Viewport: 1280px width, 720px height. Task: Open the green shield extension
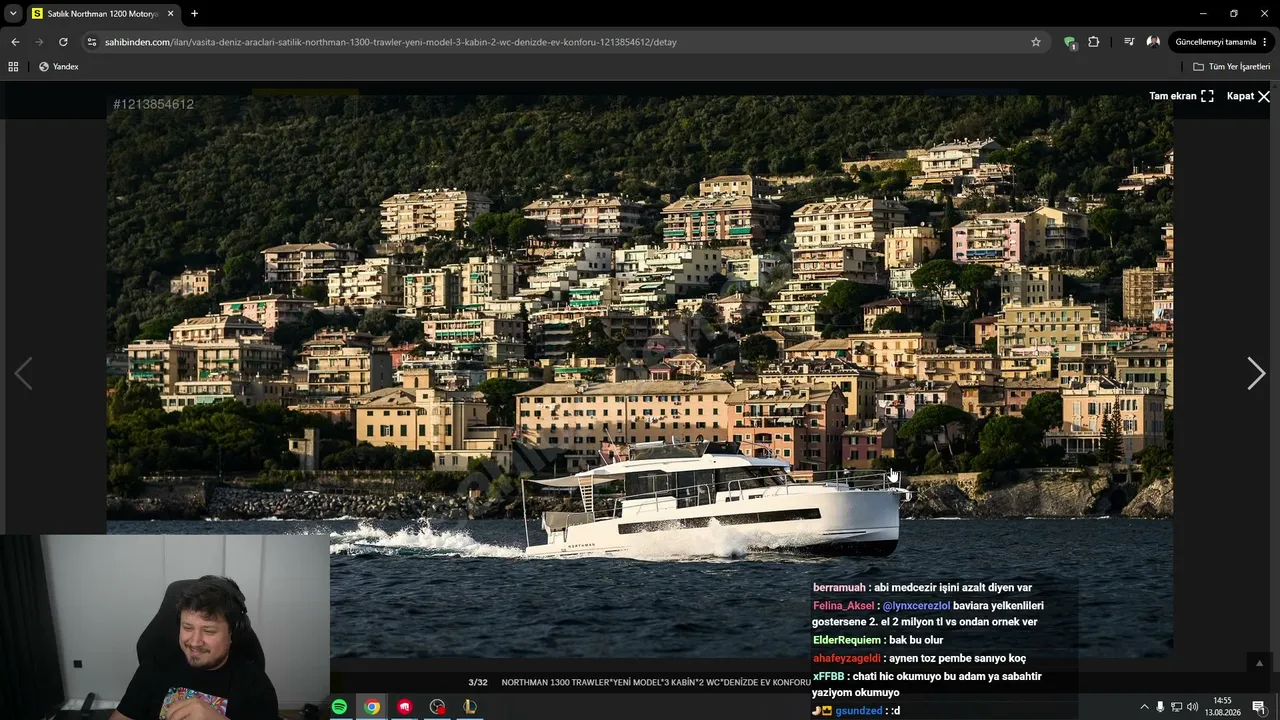coord(1070,42)
